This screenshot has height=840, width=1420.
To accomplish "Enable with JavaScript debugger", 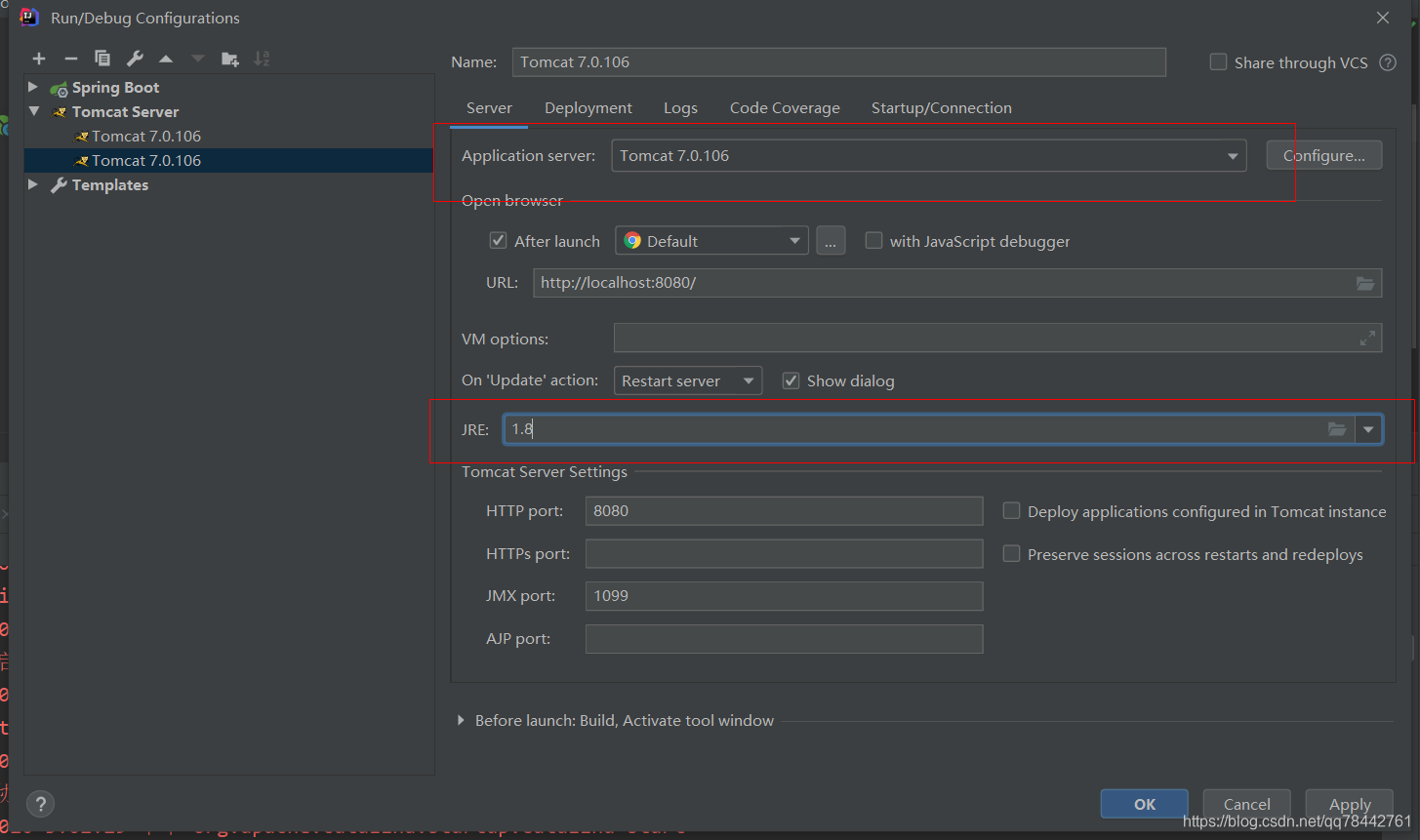I will tap(873, 240).
